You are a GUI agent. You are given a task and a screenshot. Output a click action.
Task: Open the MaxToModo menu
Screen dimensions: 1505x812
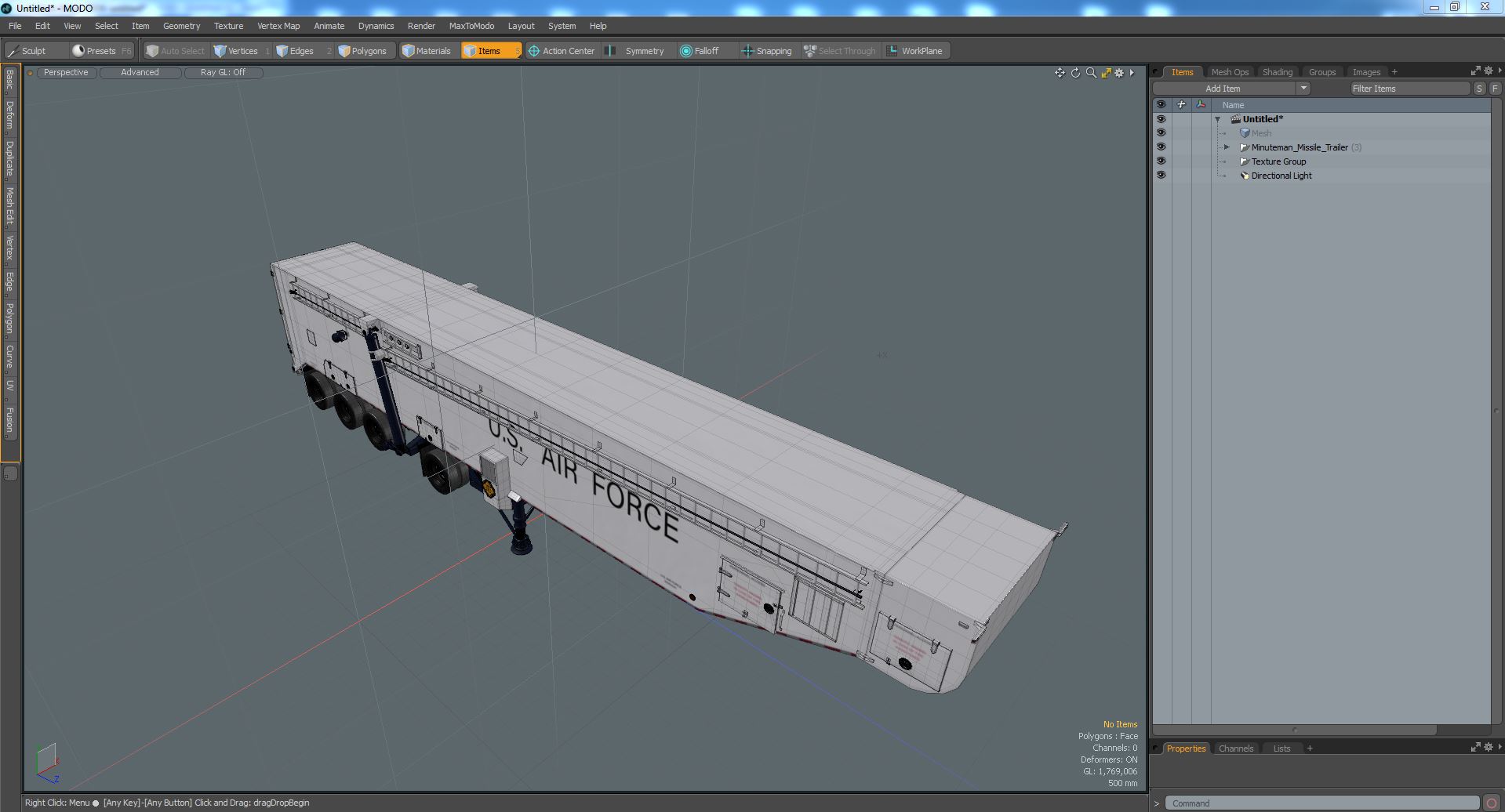(471, 26)
